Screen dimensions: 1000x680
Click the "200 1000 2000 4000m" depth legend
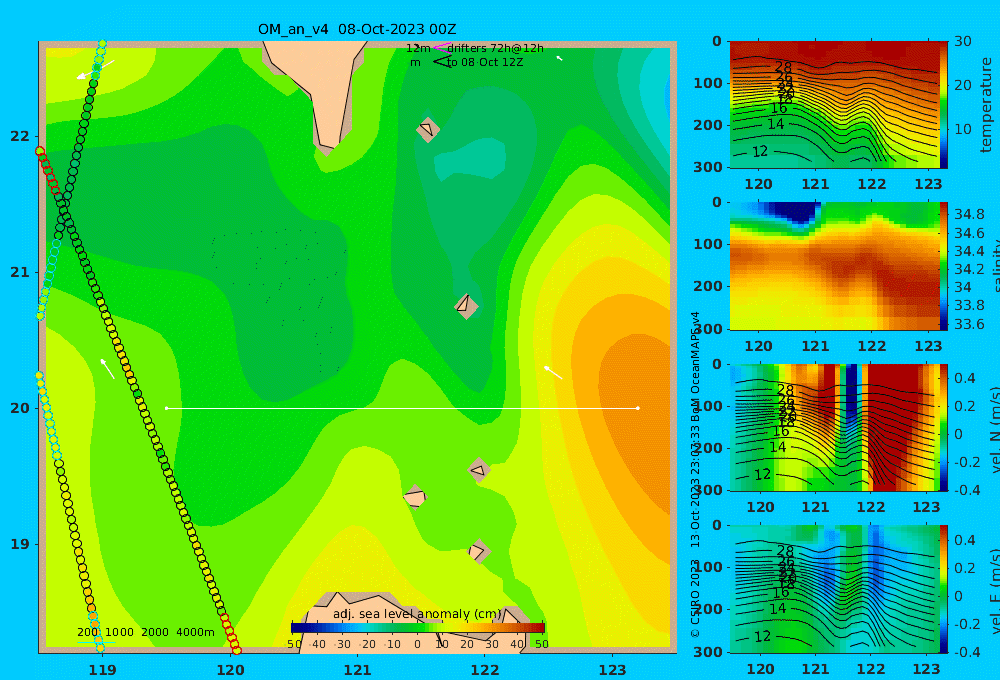pos(145,632)
